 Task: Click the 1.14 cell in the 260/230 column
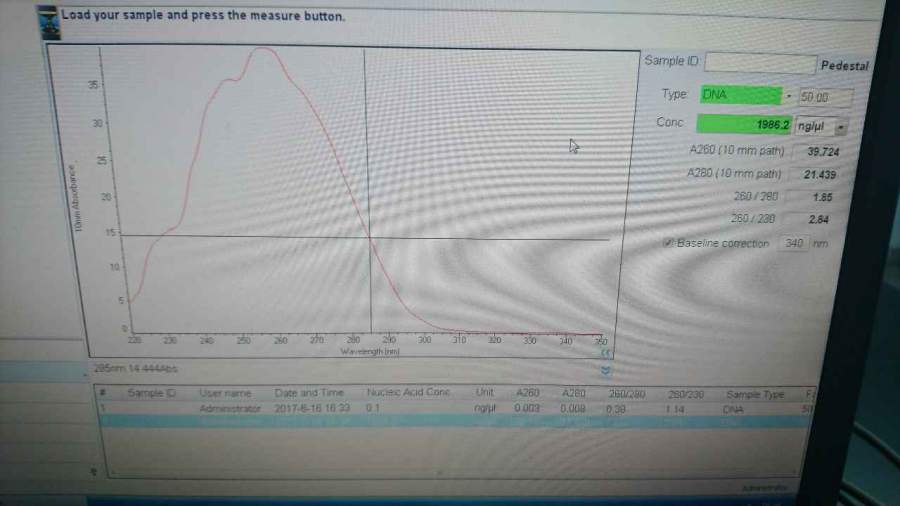675,410
